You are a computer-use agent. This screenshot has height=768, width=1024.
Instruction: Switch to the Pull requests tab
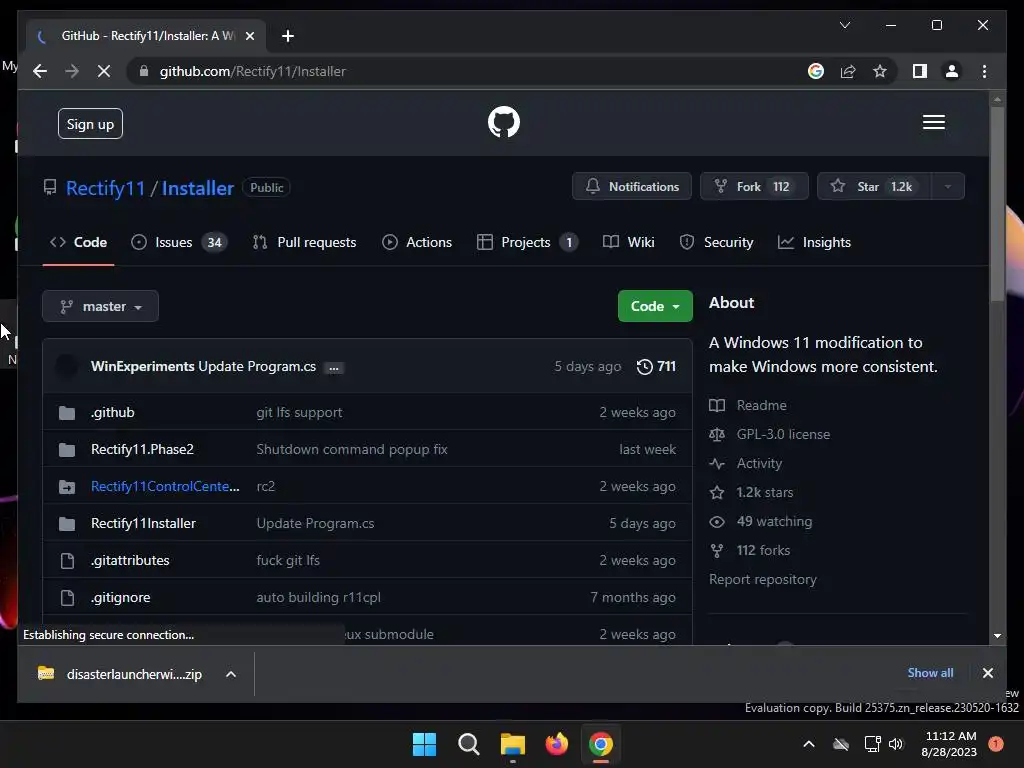(x=304, y=242)
